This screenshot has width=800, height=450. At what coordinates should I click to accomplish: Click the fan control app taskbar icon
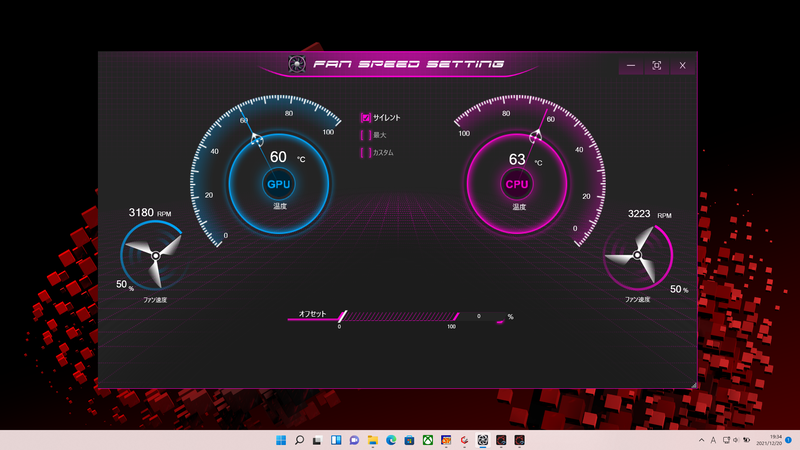click(483, 440)
